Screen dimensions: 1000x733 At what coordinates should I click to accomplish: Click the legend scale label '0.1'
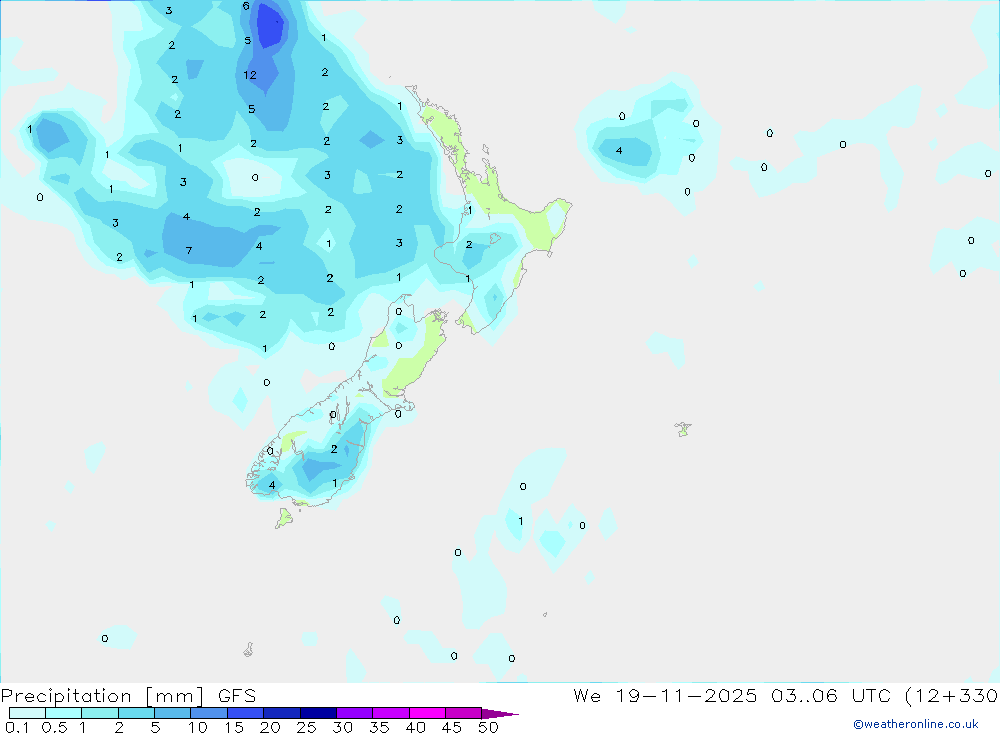tap(17, 727)
